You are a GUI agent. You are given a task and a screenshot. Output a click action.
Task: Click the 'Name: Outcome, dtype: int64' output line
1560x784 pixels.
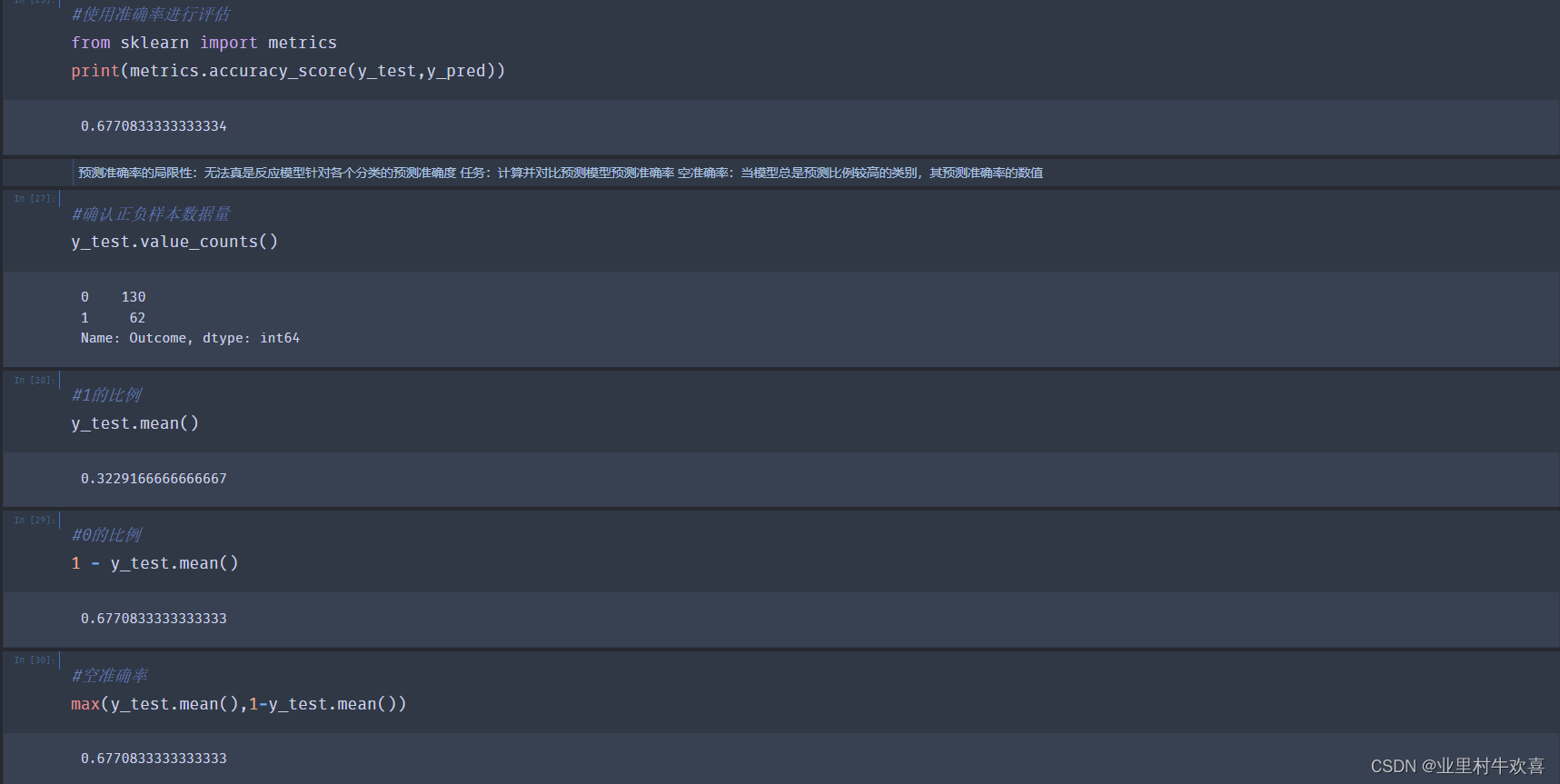[190, 338]
